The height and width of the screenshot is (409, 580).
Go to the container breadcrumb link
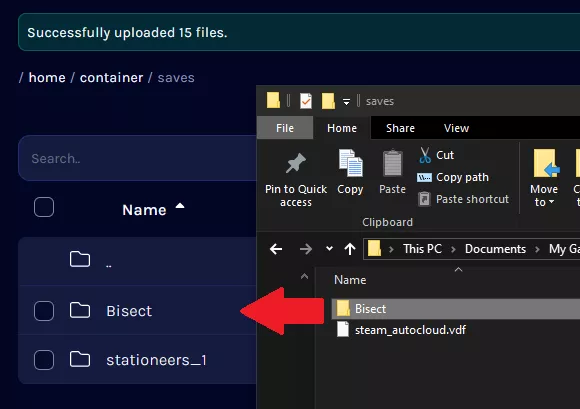coord(111,78)
